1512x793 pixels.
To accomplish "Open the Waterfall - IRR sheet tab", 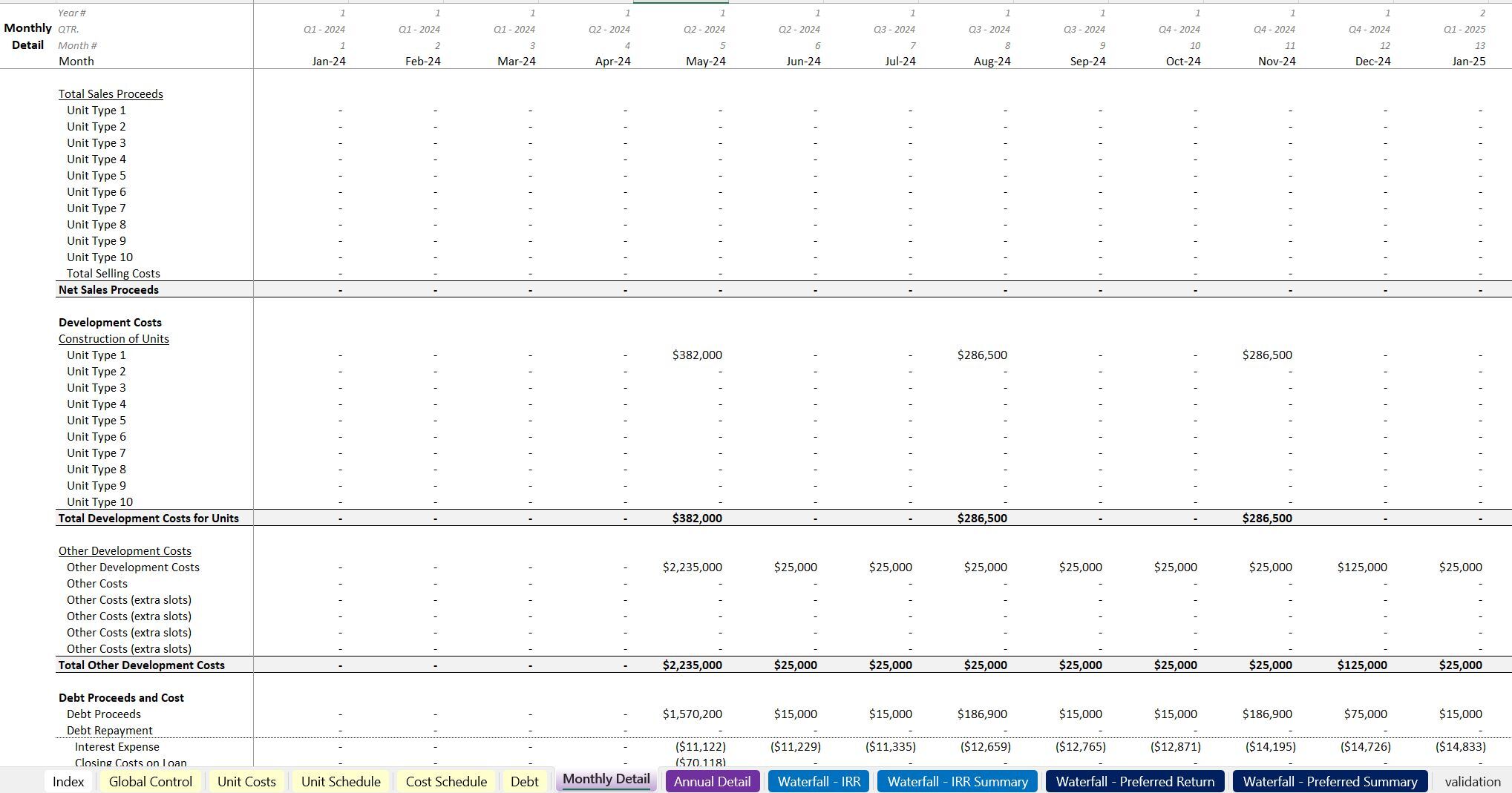I will (819, 781).
